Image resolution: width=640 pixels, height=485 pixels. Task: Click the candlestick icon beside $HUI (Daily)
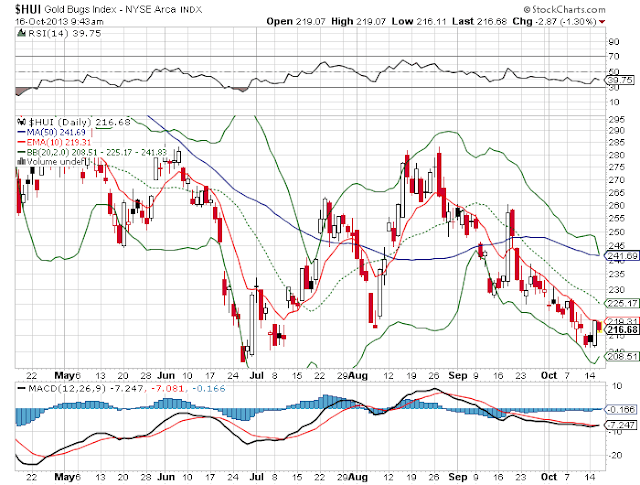pos(22,122)
